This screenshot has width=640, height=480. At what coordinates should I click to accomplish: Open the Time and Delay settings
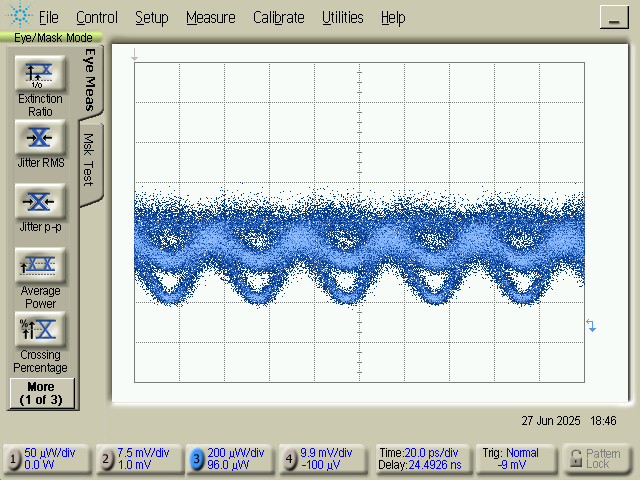420,459
